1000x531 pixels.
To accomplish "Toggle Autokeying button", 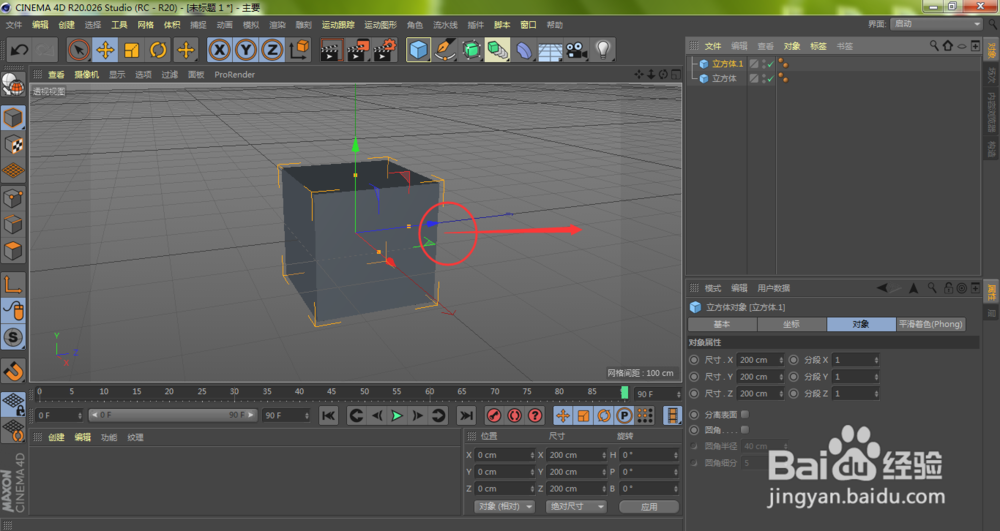I will point(515,416).
